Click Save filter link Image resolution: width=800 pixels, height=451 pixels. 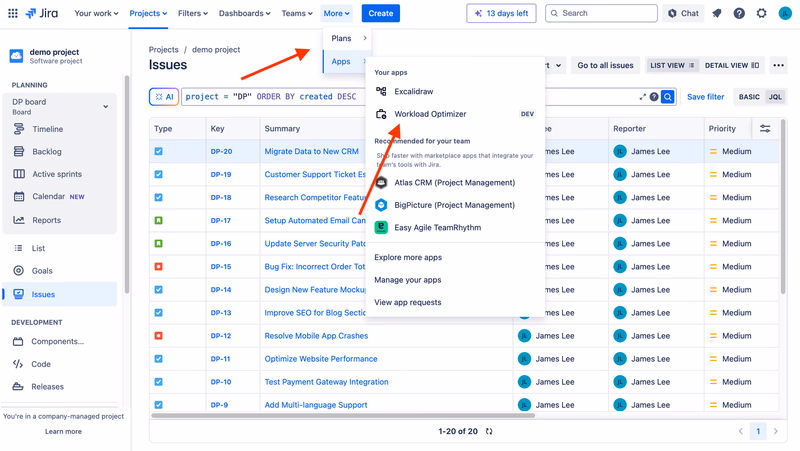tap(705, 97)
